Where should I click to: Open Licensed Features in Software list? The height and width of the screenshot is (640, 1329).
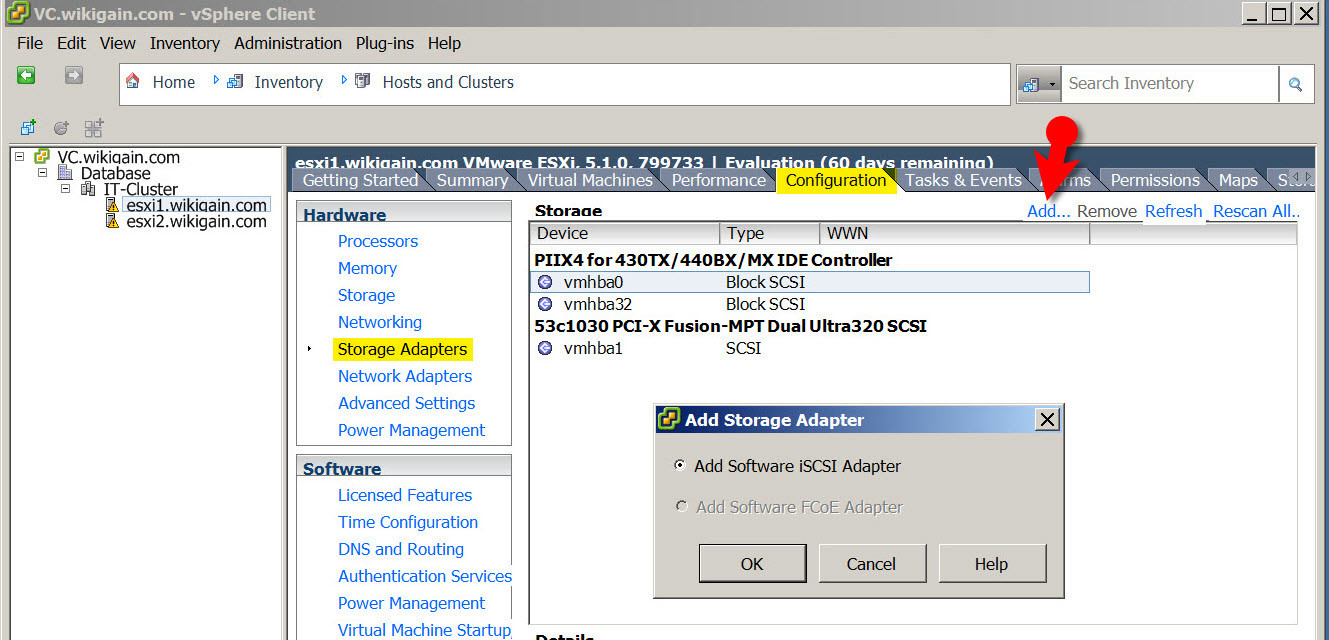click(405, 495)
